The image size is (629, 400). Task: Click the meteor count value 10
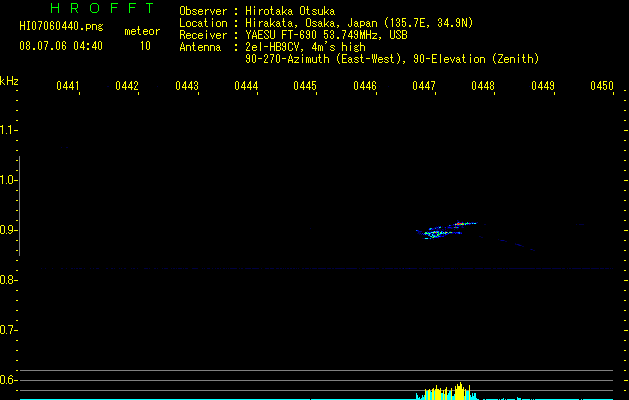pyautogui.click(x=145, y=46)
